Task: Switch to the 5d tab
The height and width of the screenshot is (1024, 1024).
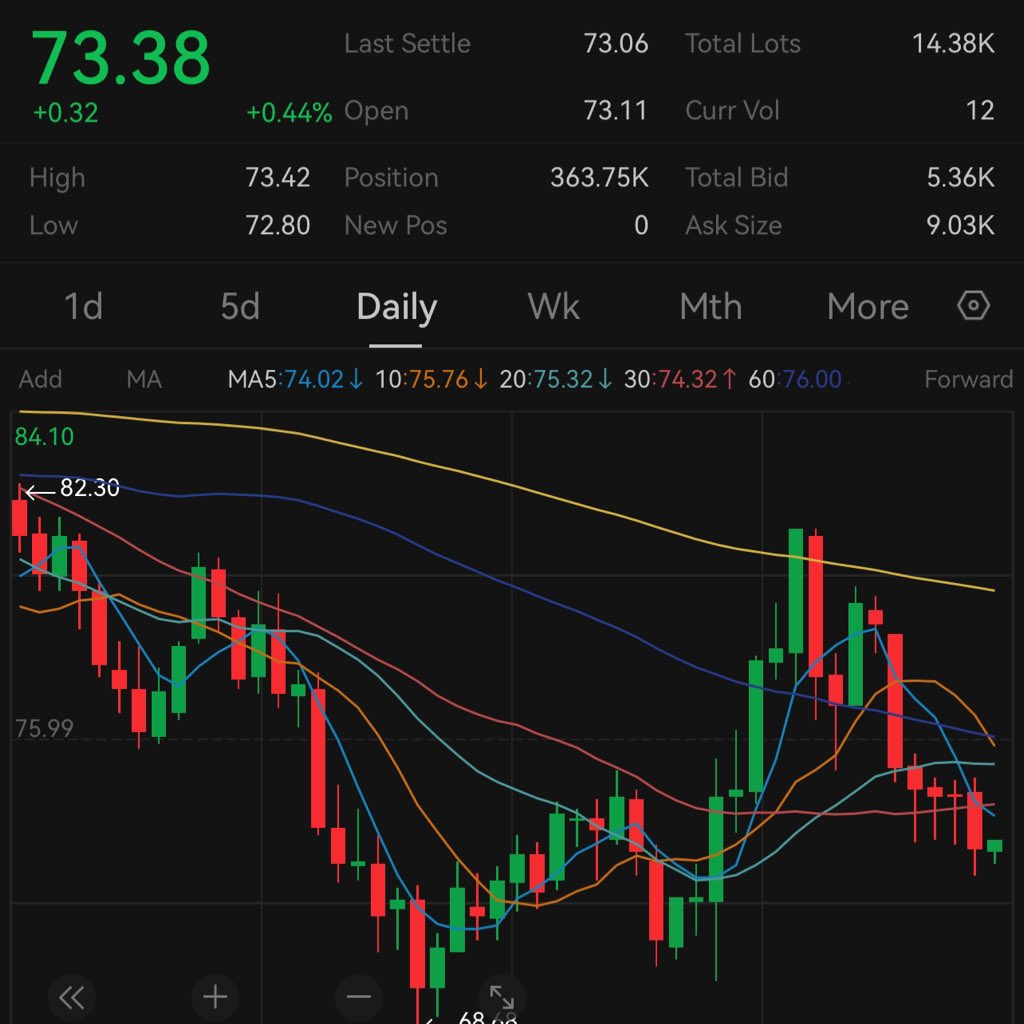Action: [x=240, y=306]
